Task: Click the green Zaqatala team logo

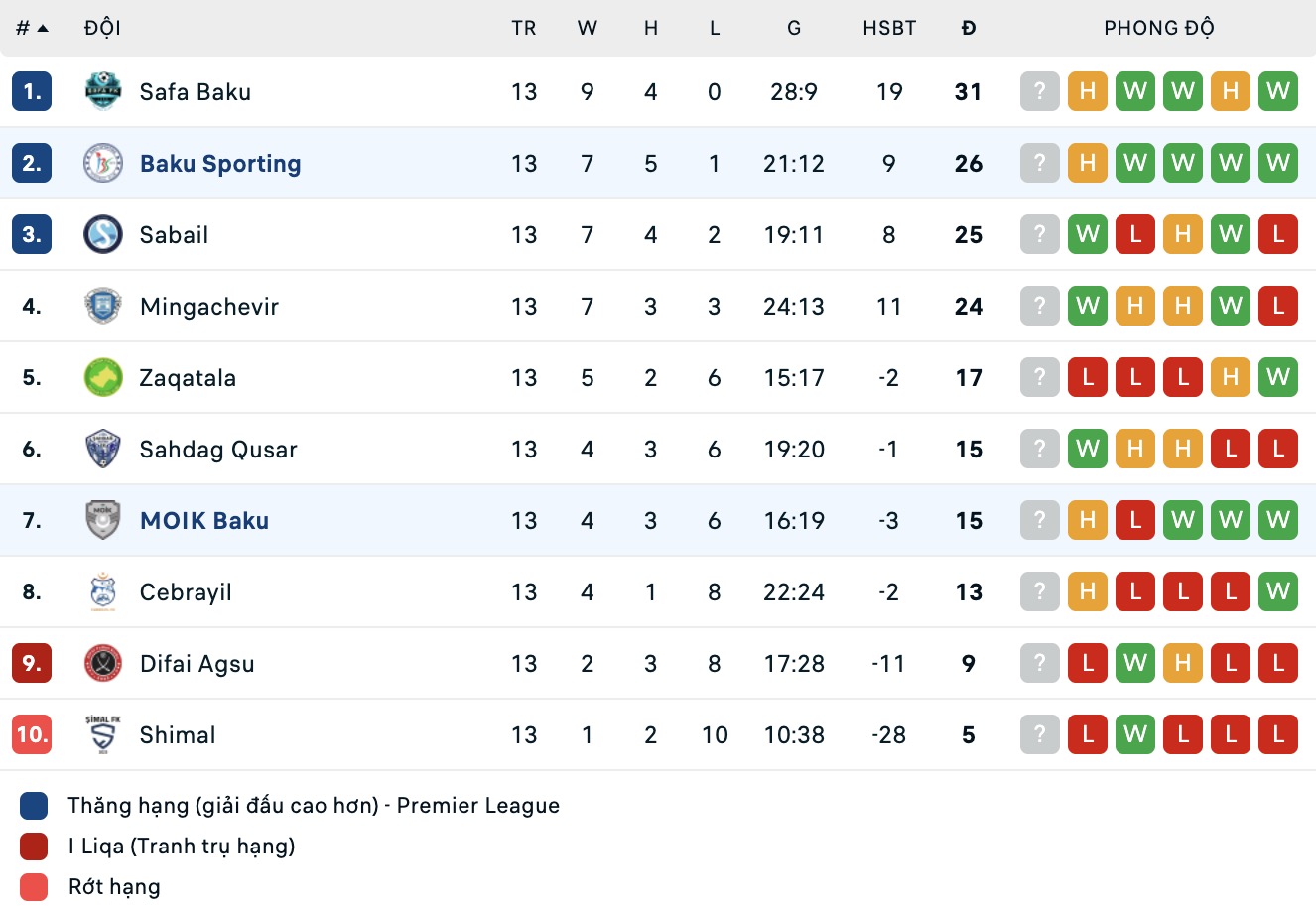Action: (x=103, y=378)
